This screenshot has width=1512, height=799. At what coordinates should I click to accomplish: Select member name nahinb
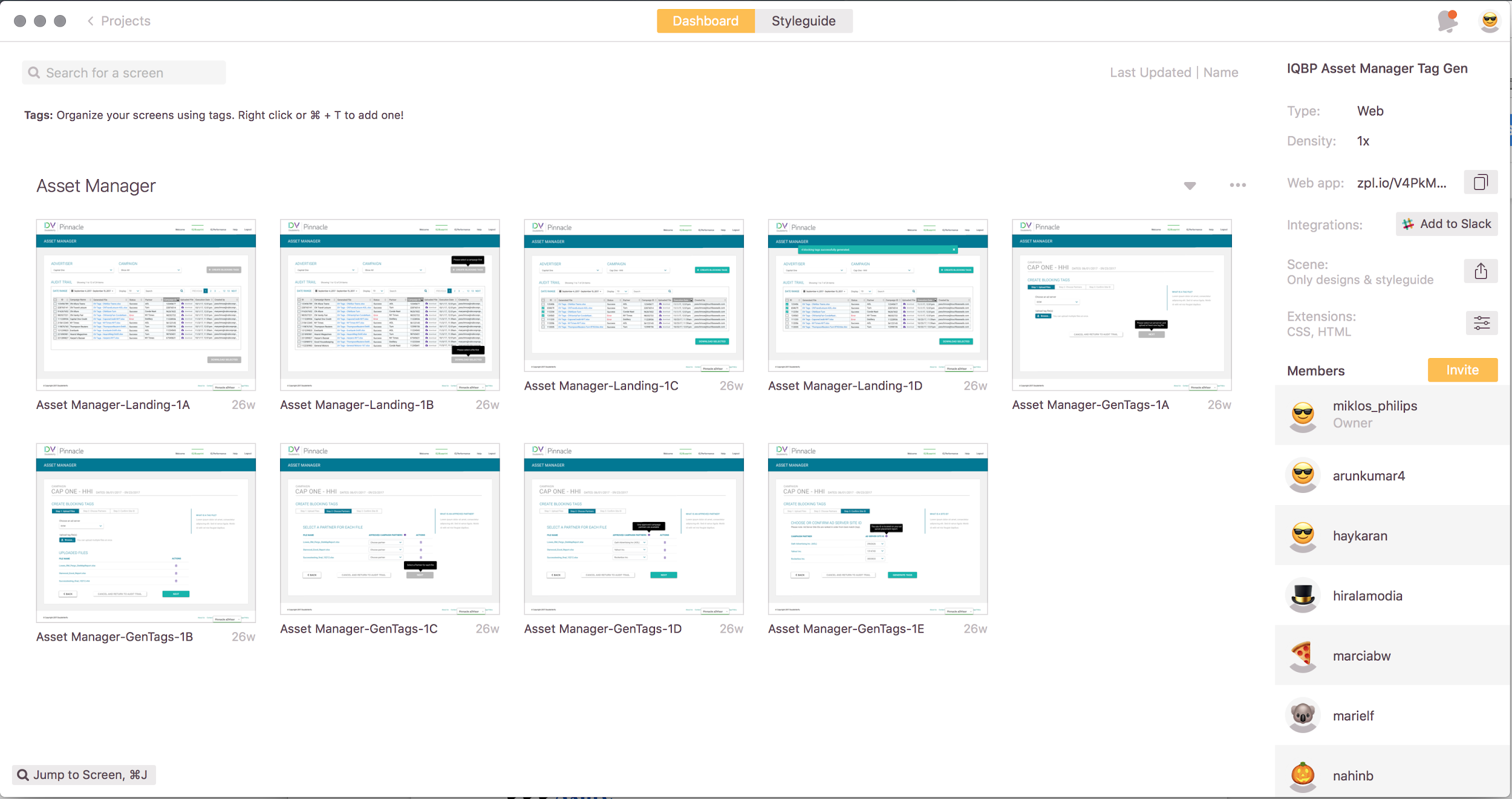click(x=1353, y=775)
